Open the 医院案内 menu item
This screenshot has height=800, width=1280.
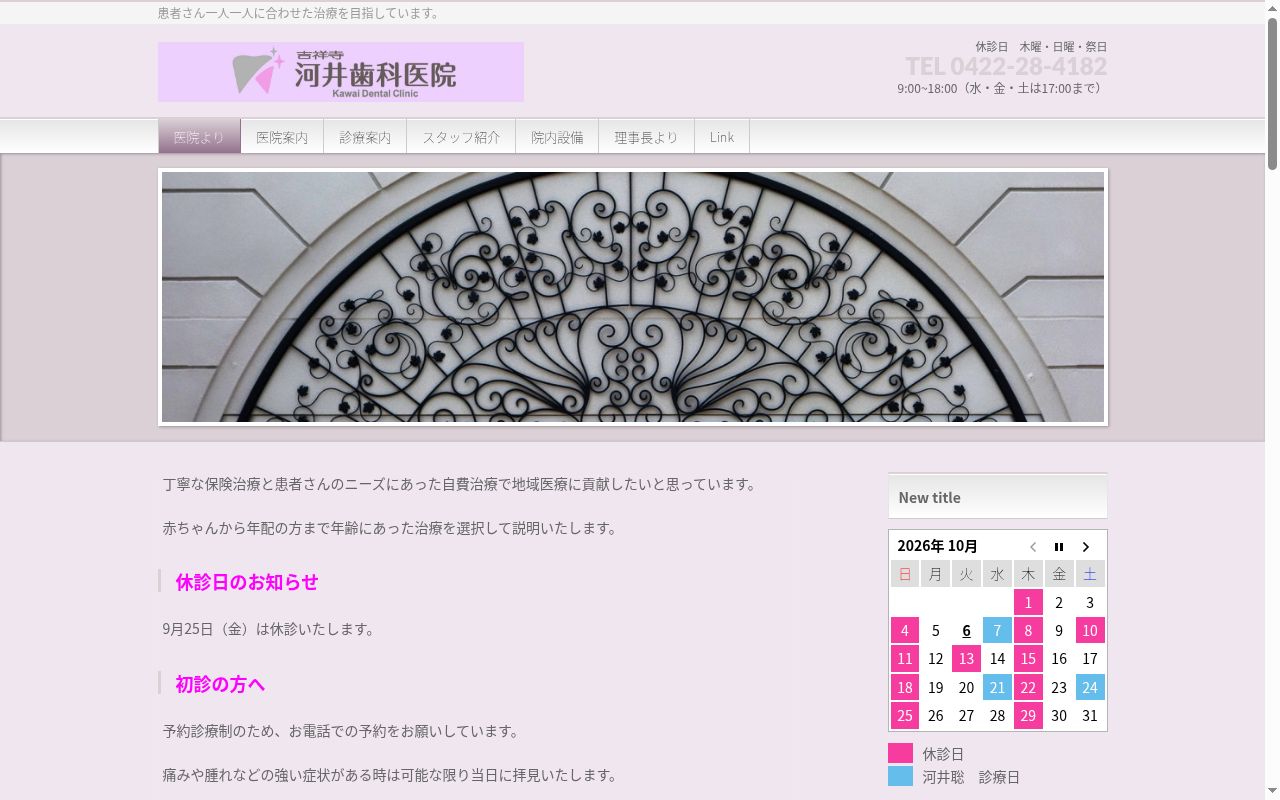(282, 137)
